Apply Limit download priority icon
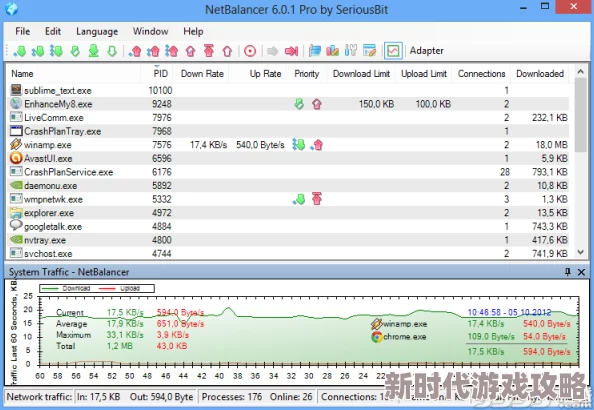This screenshot has height=410, width=594. pos(75,51)
